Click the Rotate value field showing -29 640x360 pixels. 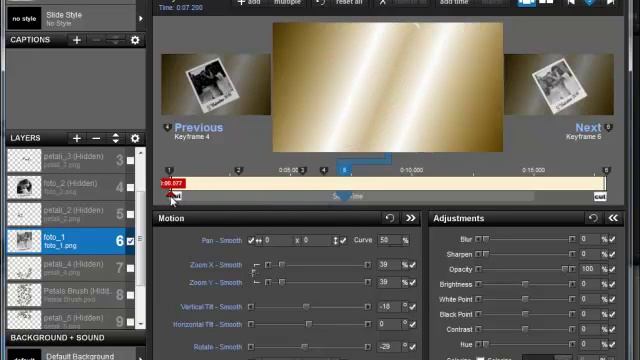pos(389,347)
